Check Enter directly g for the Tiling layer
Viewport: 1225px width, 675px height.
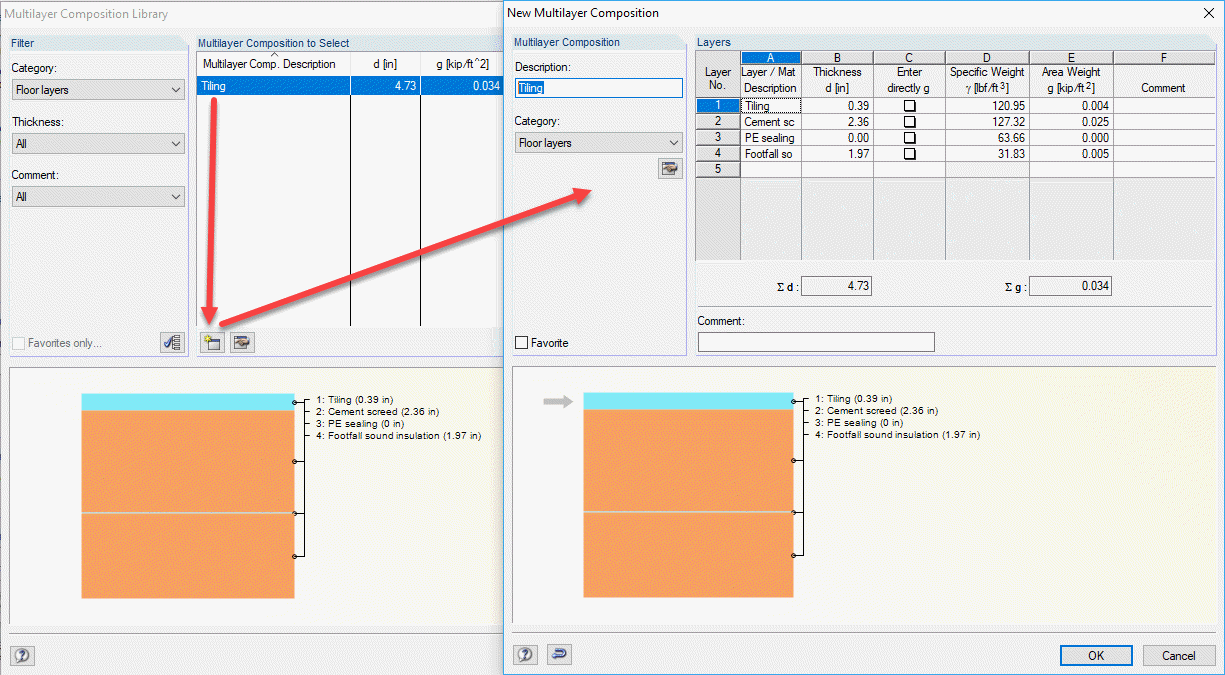click(908, 105)
